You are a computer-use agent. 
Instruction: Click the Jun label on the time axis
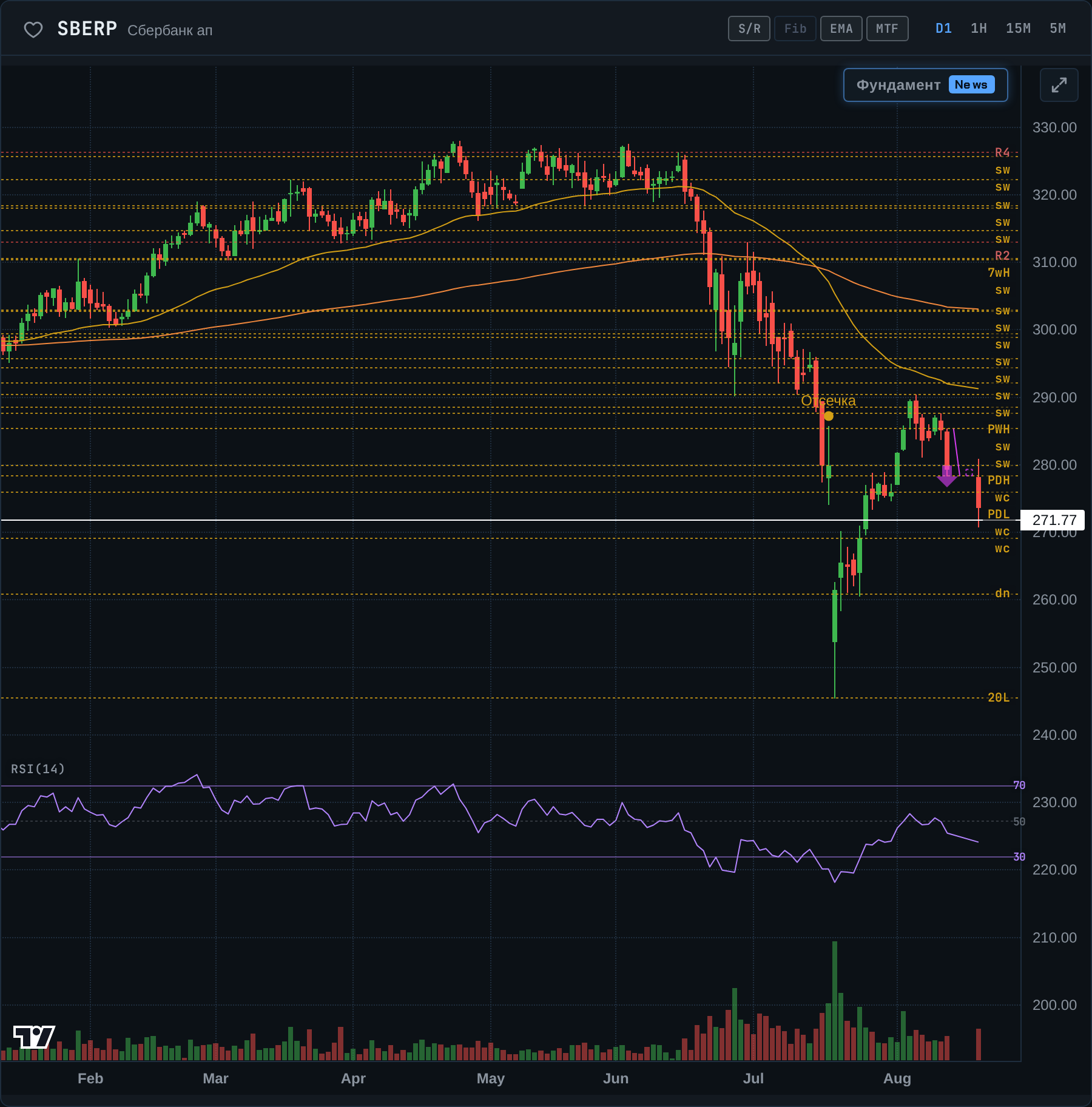616,1078
